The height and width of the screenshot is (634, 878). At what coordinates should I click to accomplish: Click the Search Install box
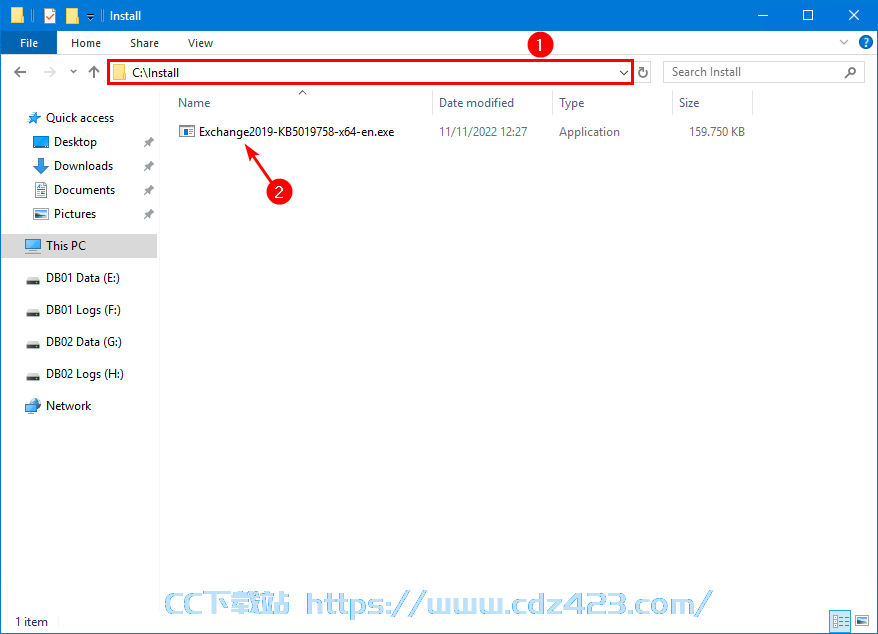(763, 72)
